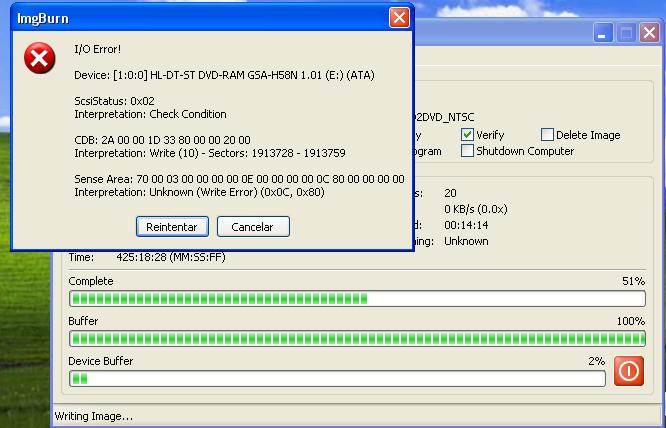Screen dimensions: 666x428
Task: Click the 'Unknown' time remaining value
Action: tap(466, 241)
